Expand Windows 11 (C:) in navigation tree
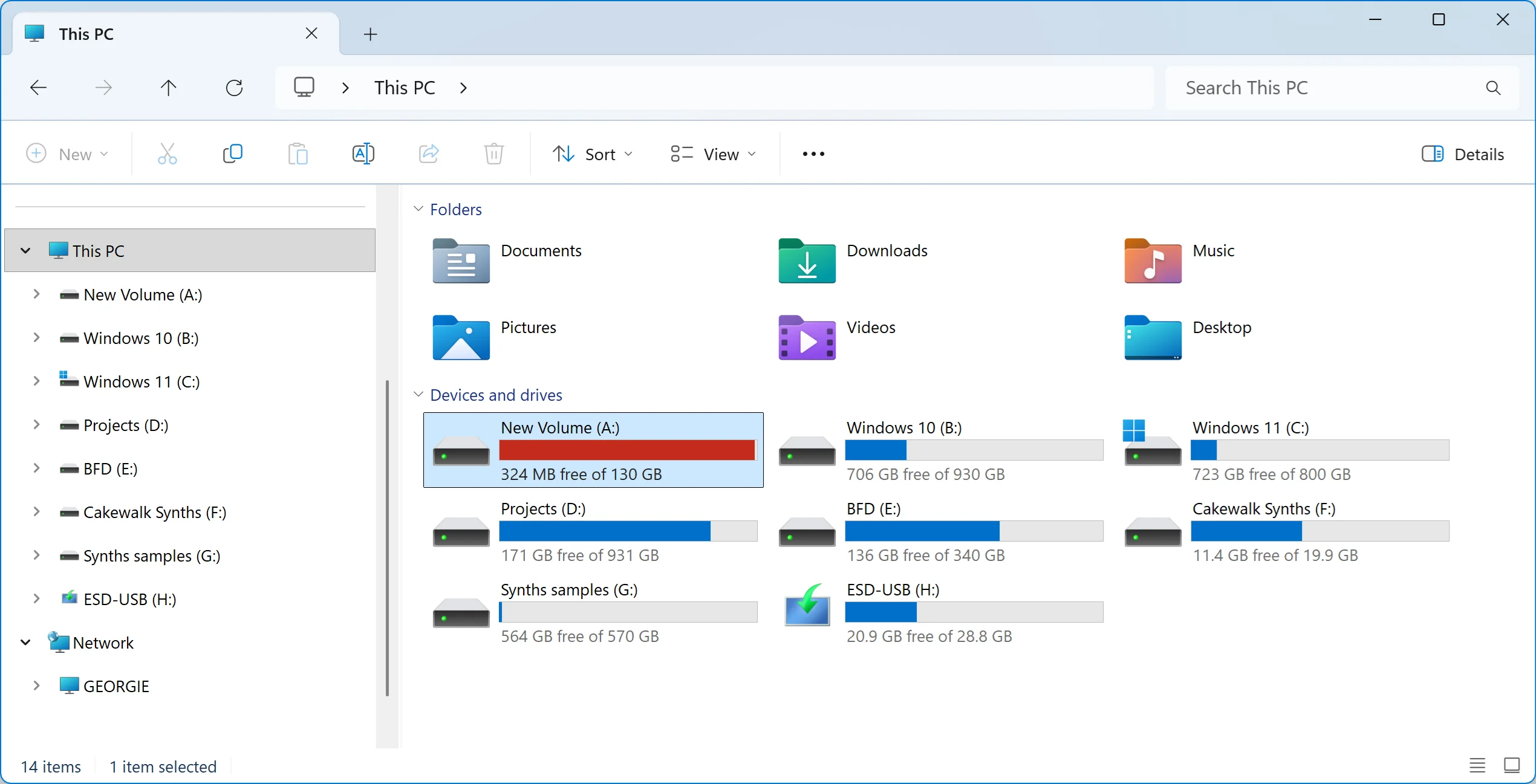The width and height of the screenshot is (1536, 784). pos(36,381)
